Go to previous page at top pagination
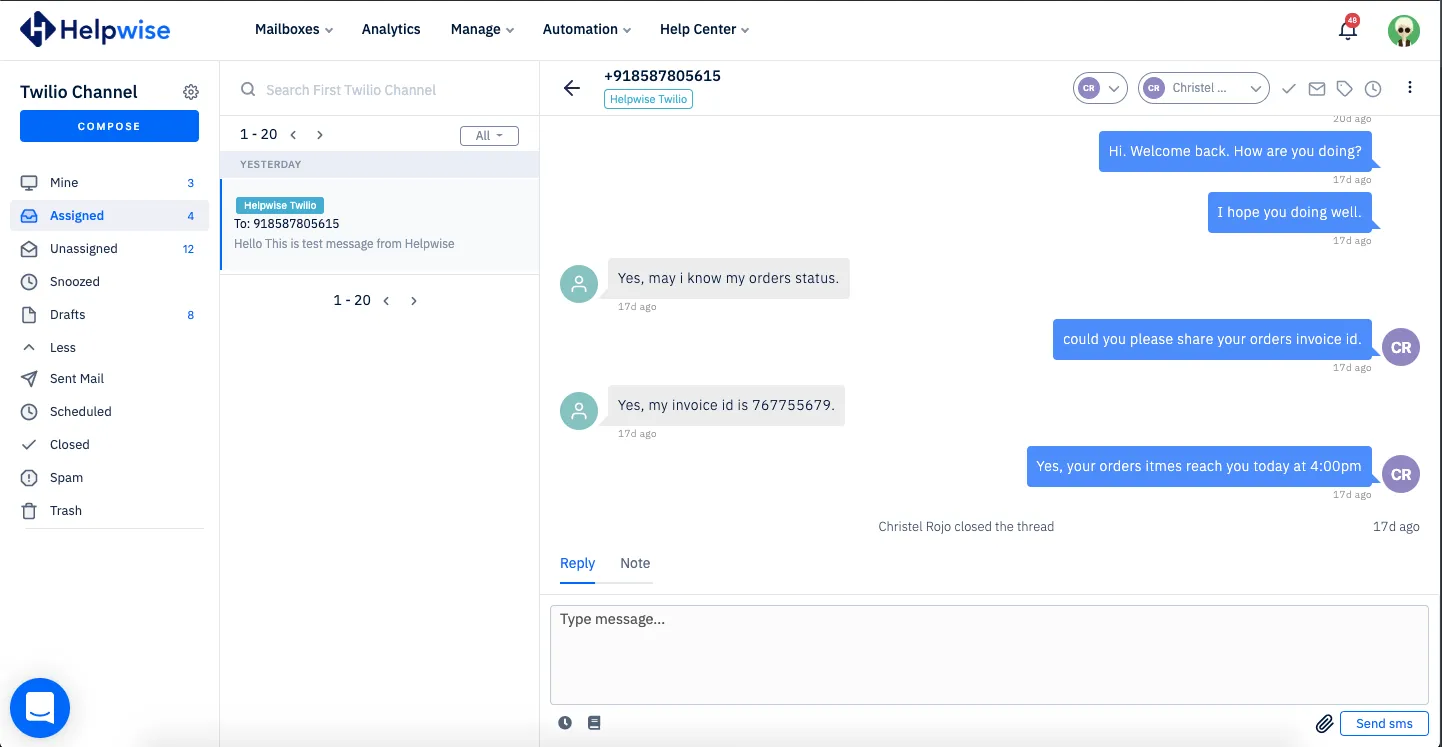Screen dimensions: 1442x747 click(x=293, y=135)
